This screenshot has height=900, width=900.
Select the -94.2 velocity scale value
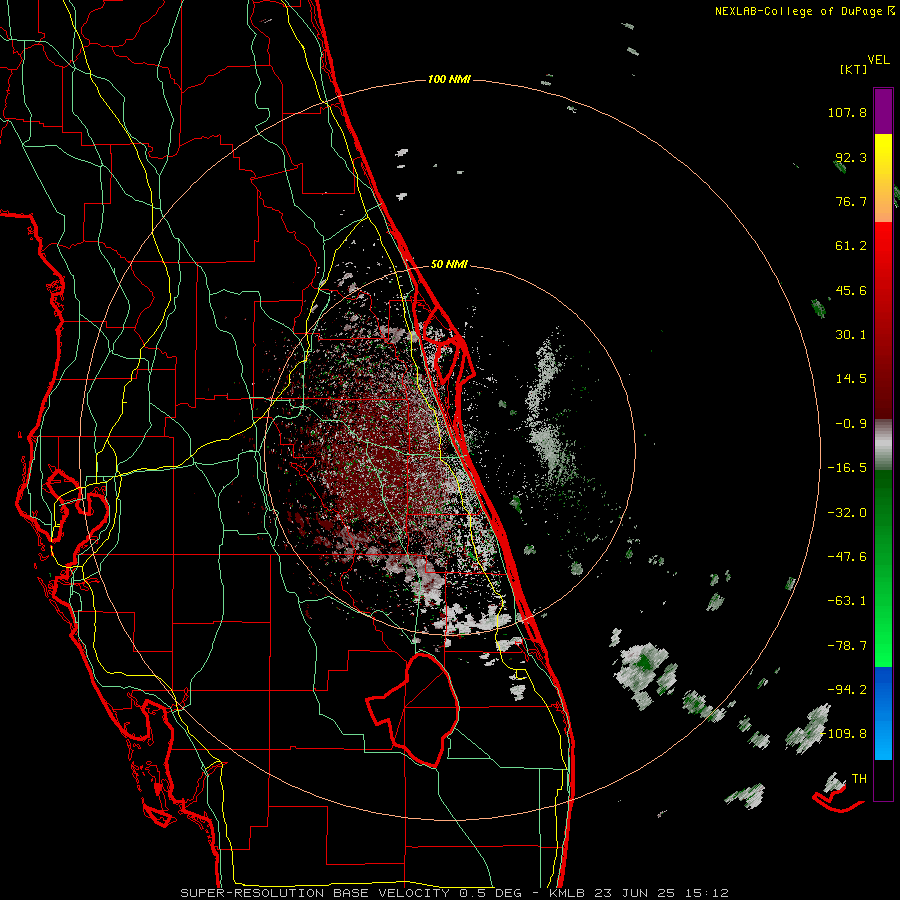(847, 690)
